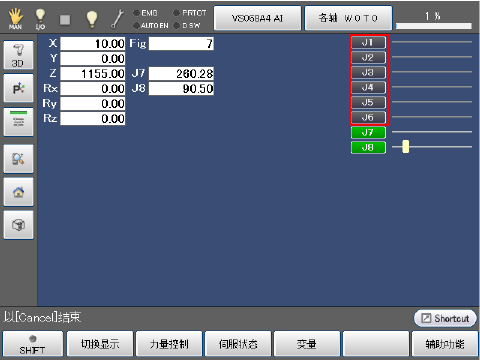This screenshot has height=360, width=480.
Task: Click the 切换显示 button
Action: 100,344
